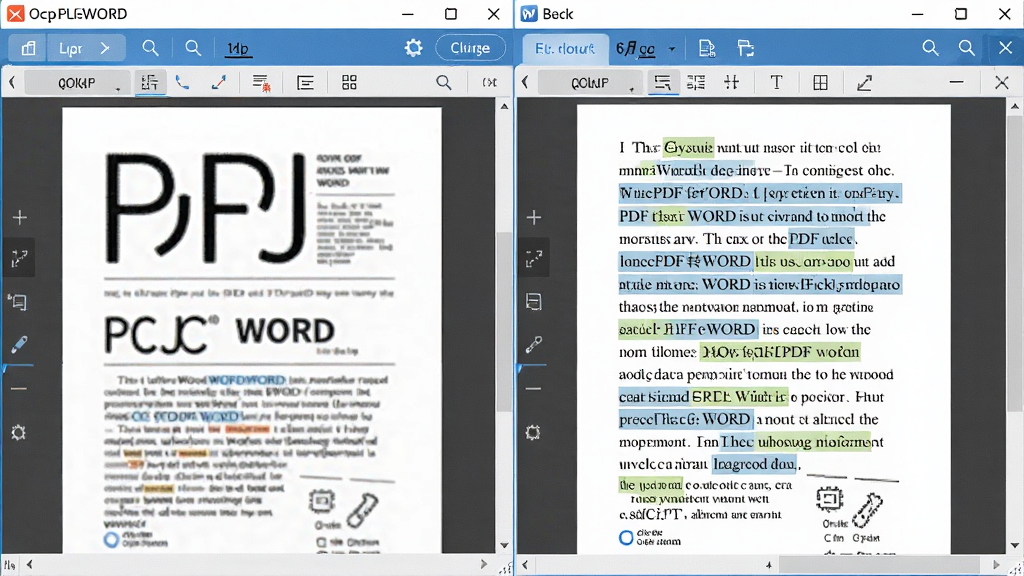Select the blue highlighter pen in OcpPLEWORD sidebar

[x=19, y=344]
